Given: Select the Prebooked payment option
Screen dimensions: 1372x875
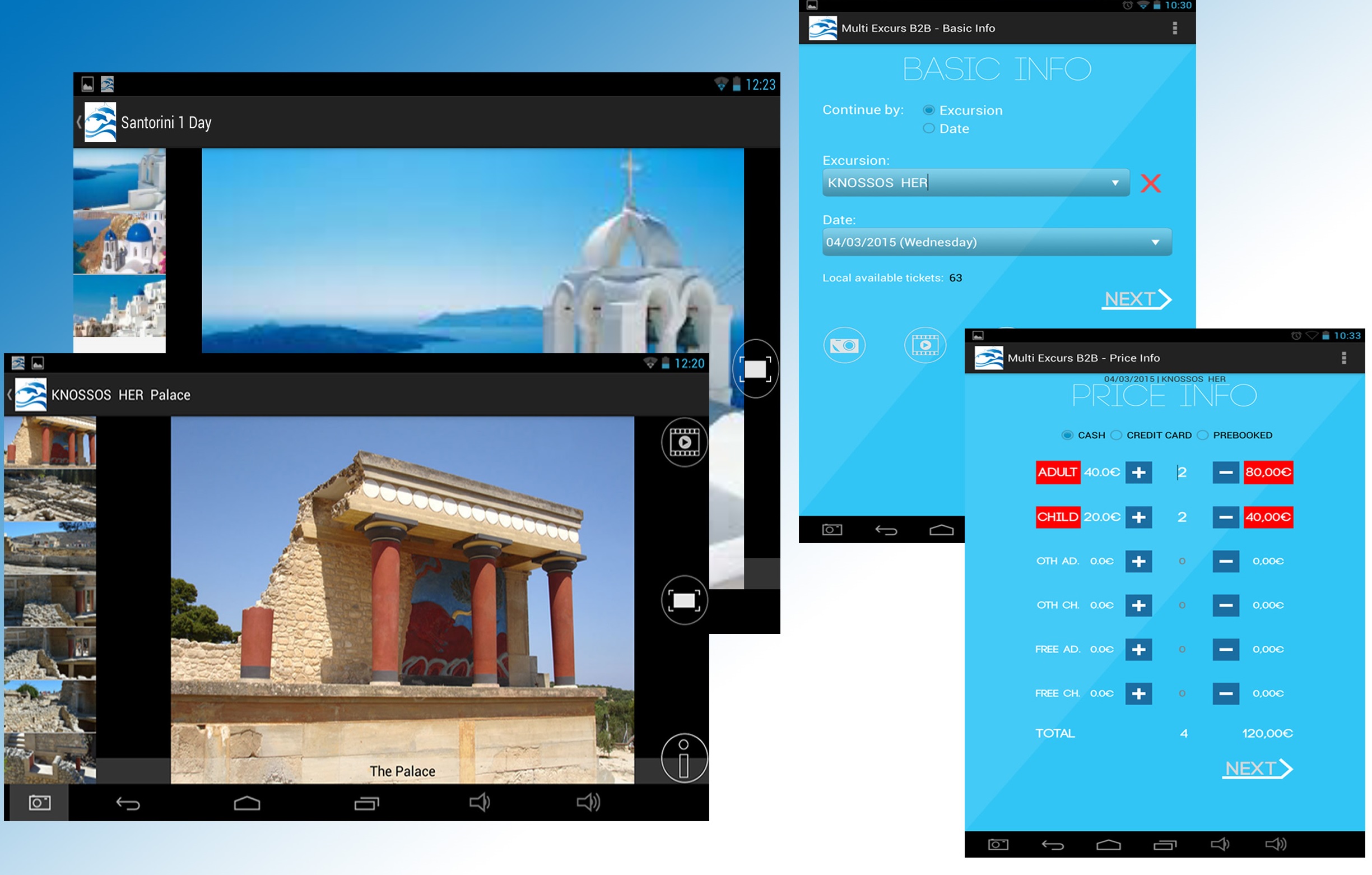Looking at the screenshot, I should coord(1203,435).
